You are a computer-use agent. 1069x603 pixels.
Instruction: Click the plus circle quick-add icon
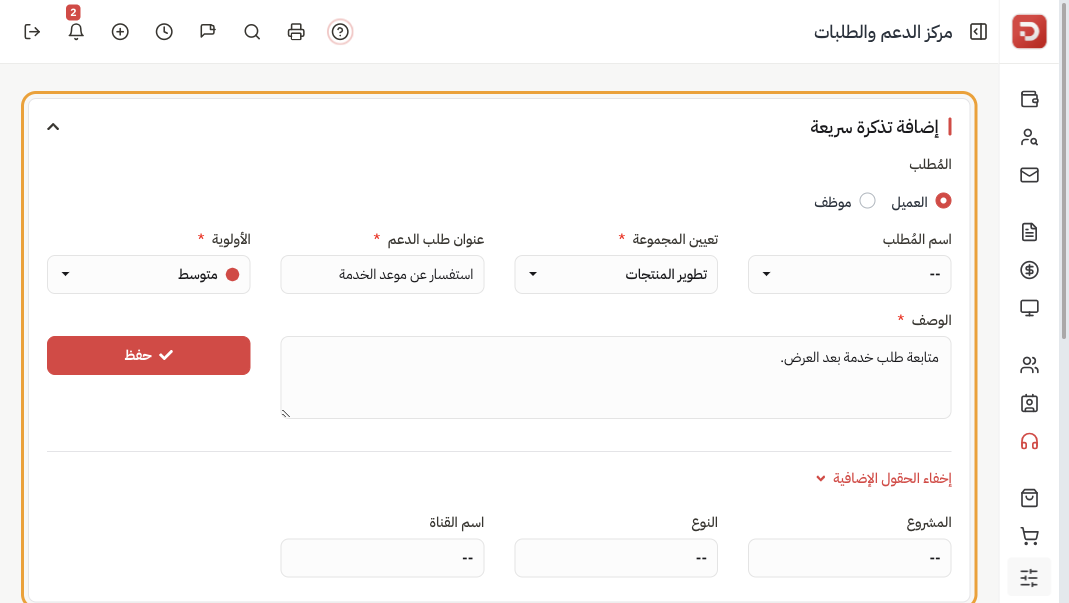point(120,31)
